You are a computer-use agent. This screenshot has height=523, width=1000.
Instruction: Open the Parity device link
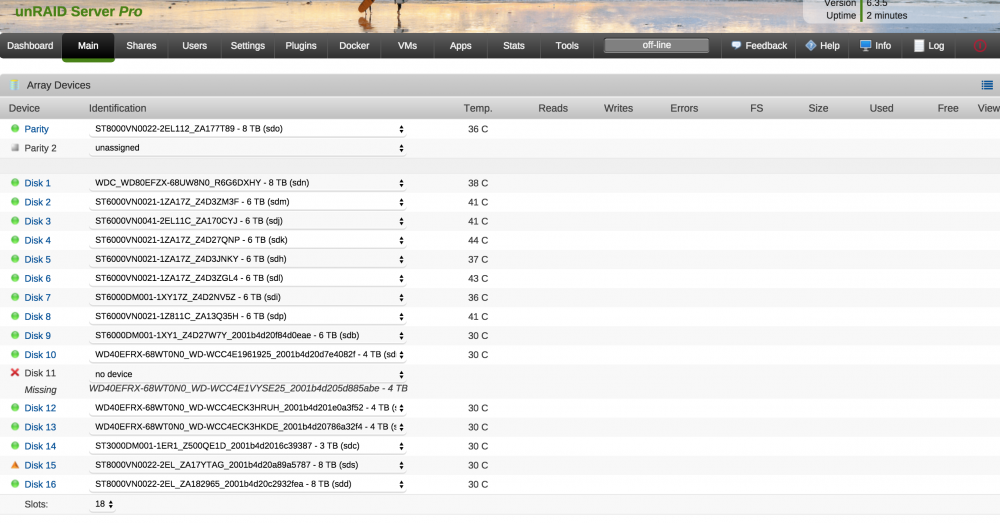tap(36, 129)
